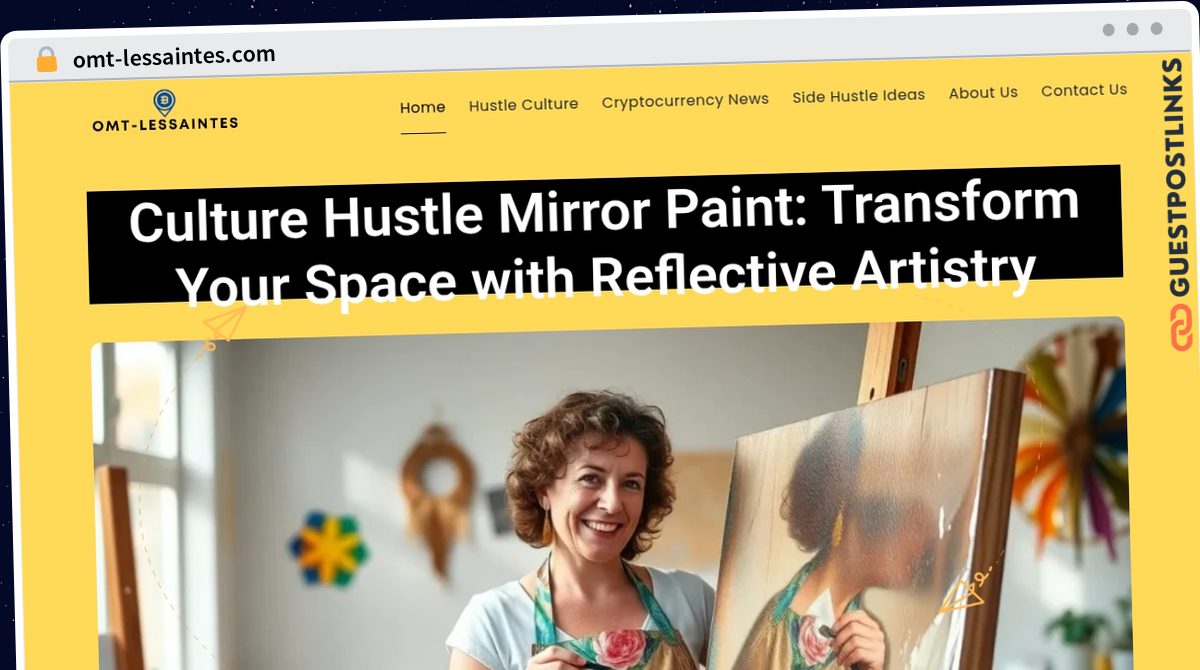Visit the About Us page
This screenshot has width=1200, height=670.
(983, 93)
